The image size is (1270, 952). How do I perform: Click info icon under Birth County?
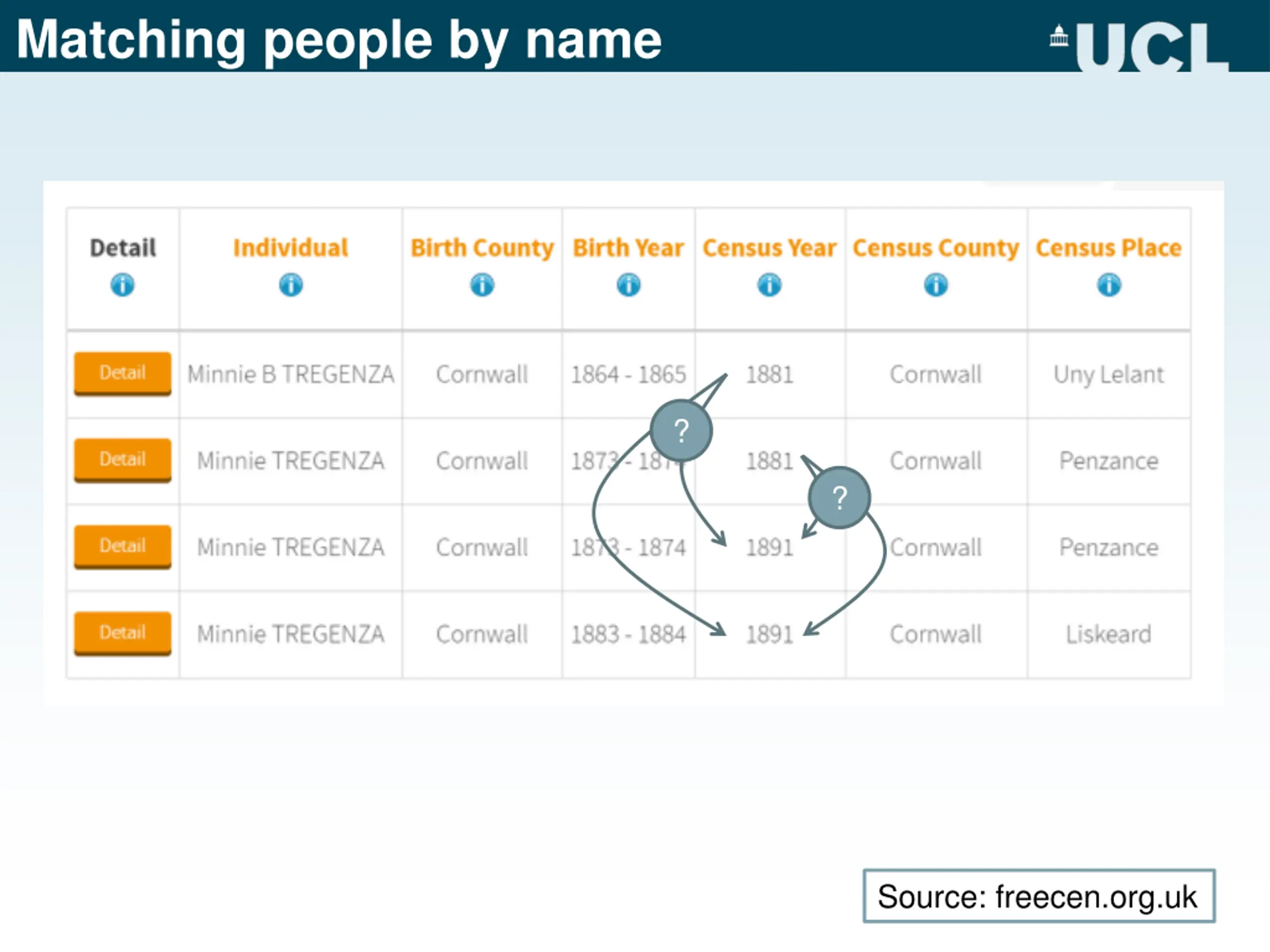coord(482,285)
